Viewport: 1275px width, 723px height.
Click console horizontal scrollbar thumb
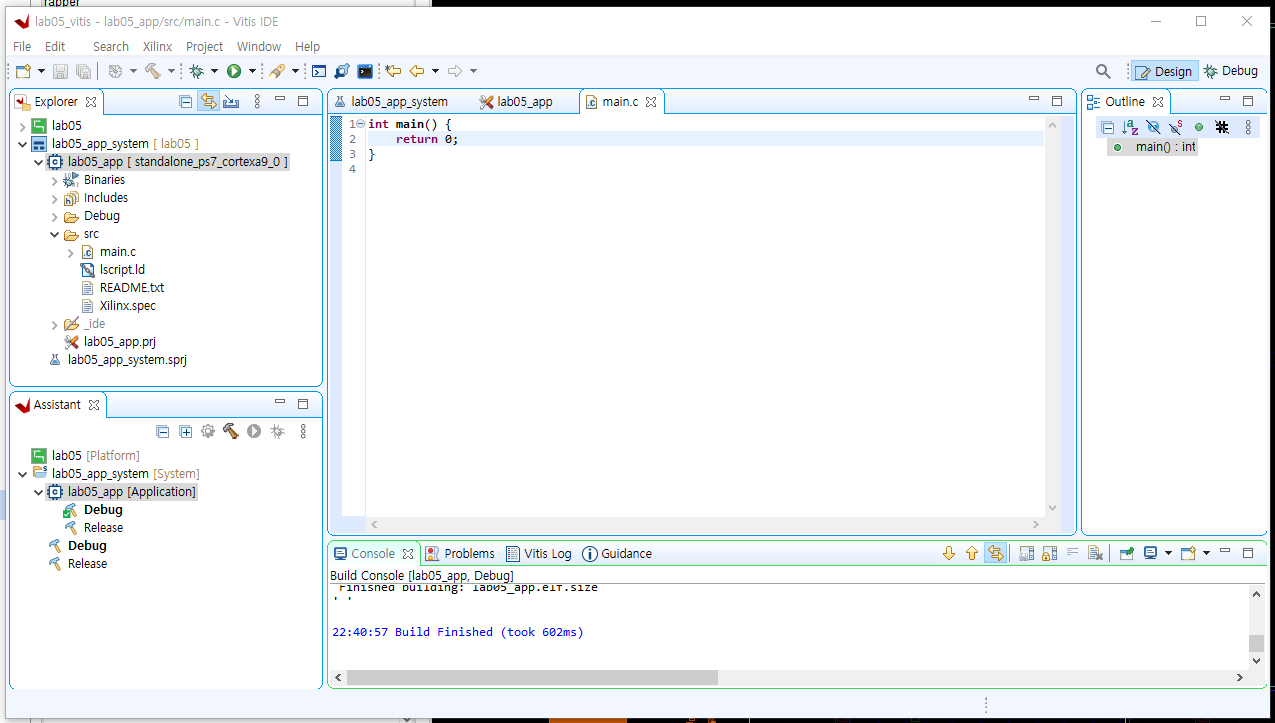532,677
